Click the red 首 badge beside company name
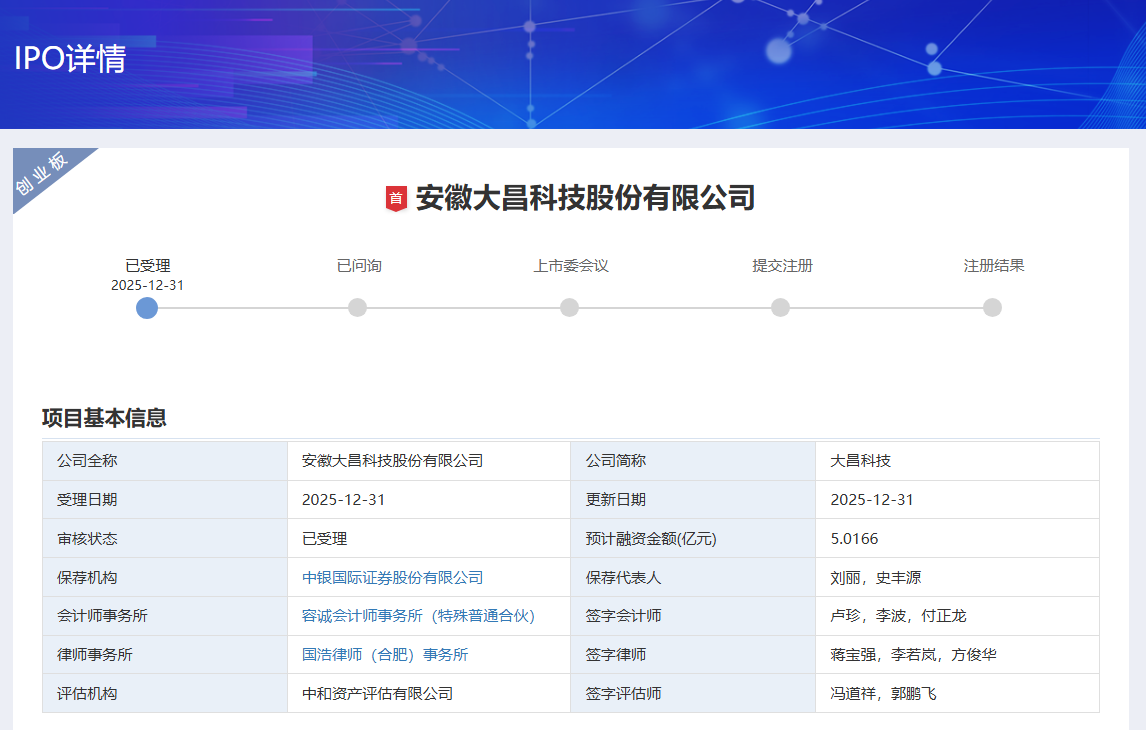Image resolution: width=1146 pixels, height=730 pixels. click(396, 198)
